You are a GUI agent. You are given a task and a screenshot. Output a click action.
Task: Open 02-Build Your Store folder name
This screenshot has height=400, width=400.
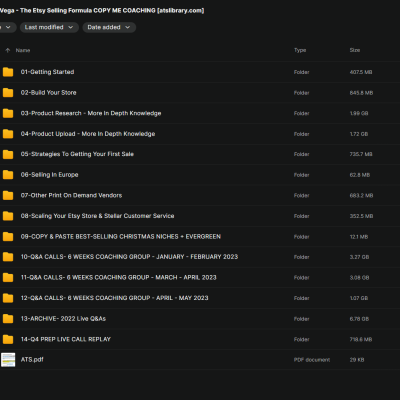coord(48,93)
